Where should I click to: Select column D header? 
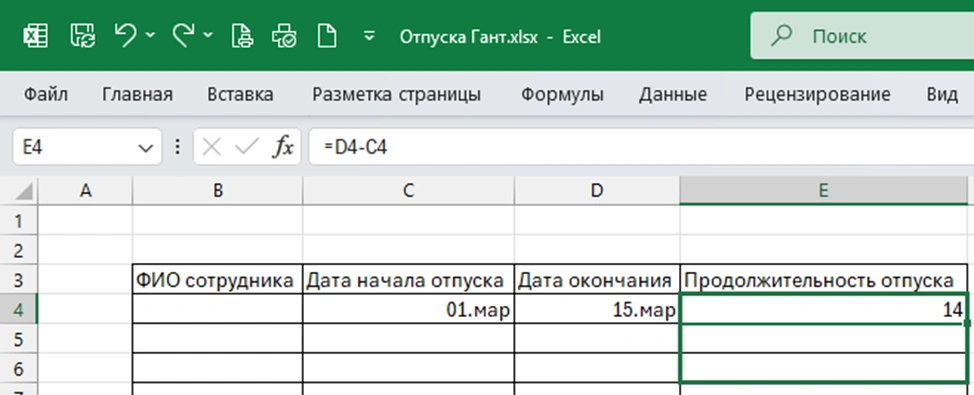coord(597,191)
